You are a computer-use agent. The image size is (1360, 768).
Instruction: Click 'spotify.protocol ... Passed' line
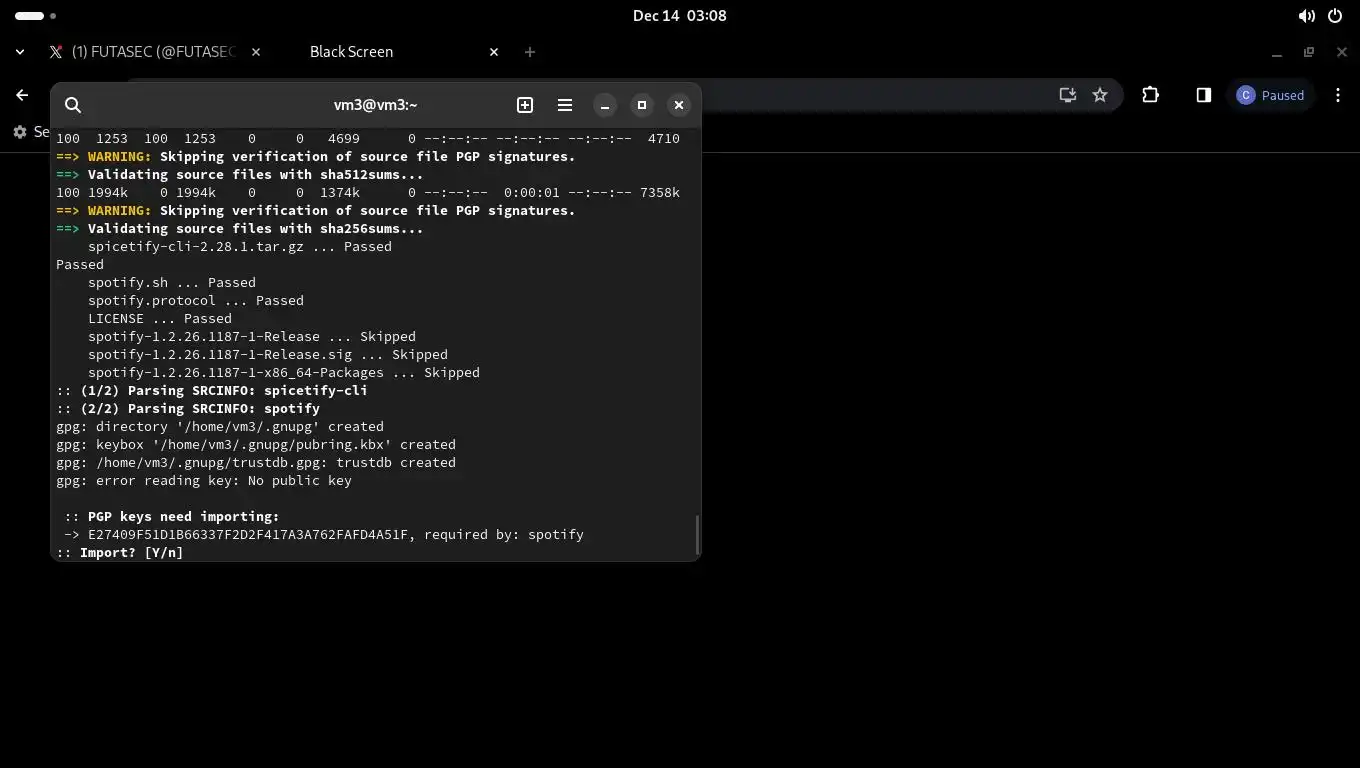click(x=196, y=300)
